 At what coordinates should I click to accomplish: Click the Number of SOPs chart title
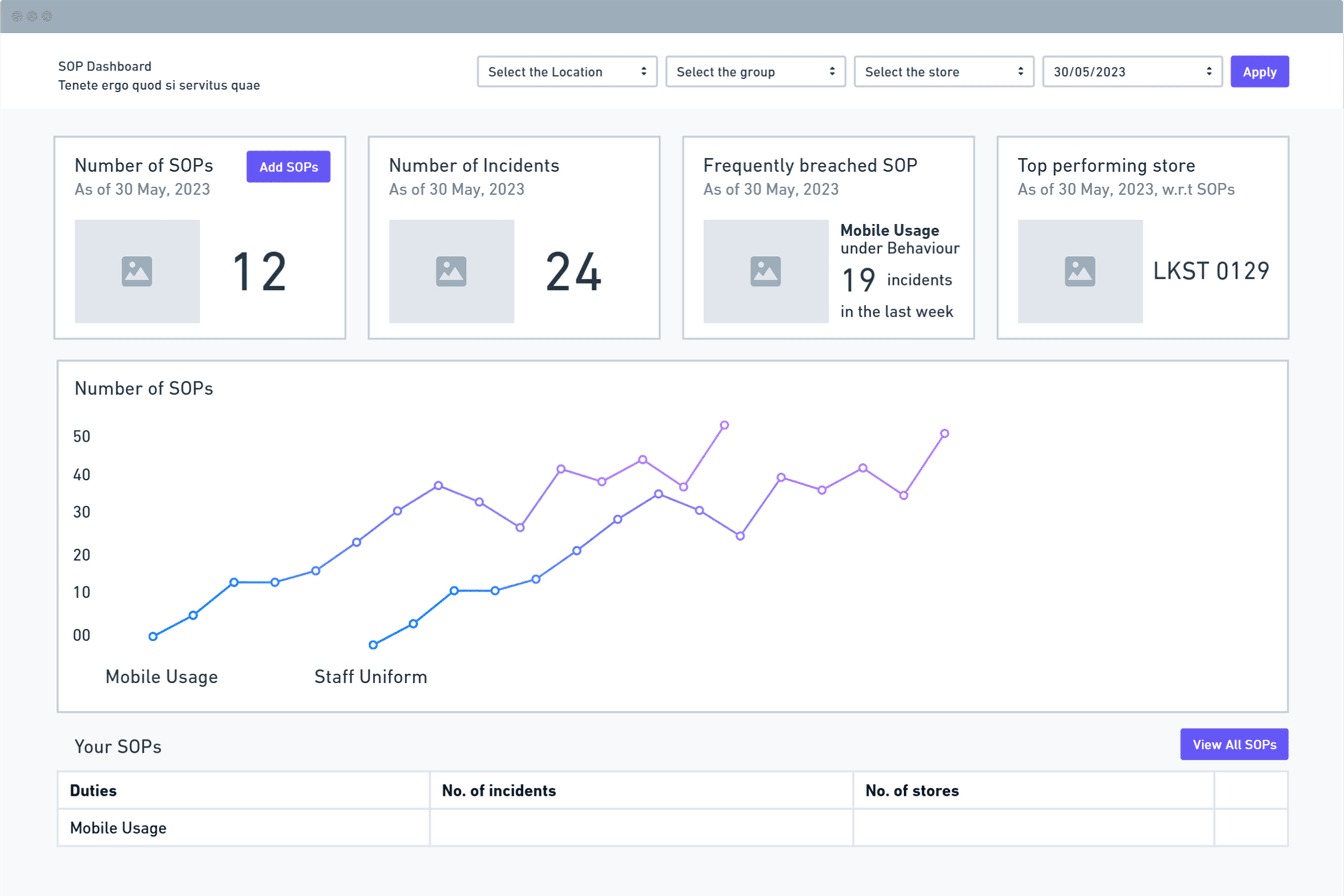[x=144, y=388]
